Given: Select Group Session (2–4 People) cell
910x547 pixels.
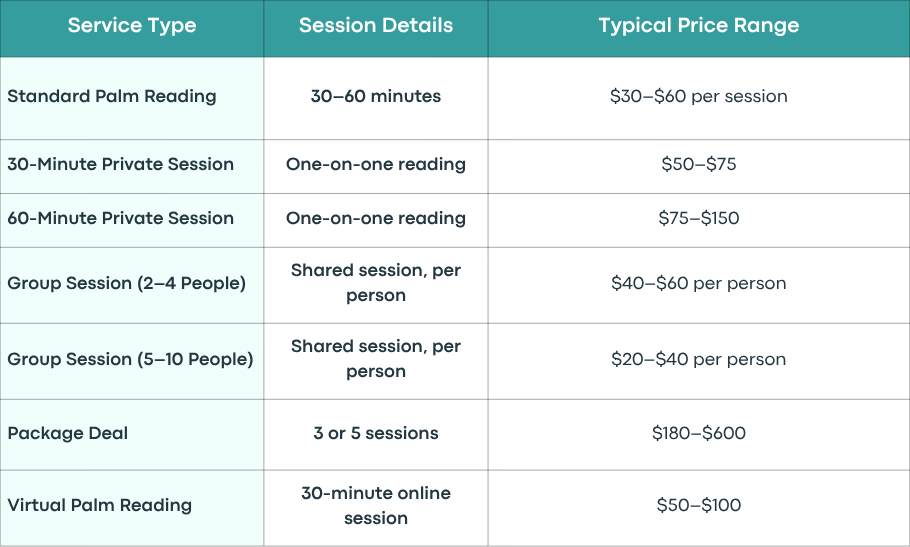Looking at the screenshot, I should 132,285.
